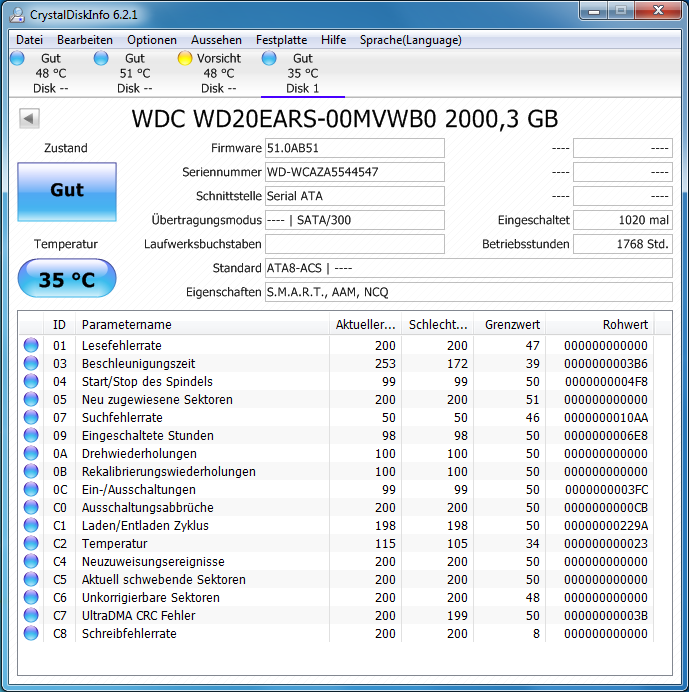Select the Beschleunigungszeit parameter name

139,364
